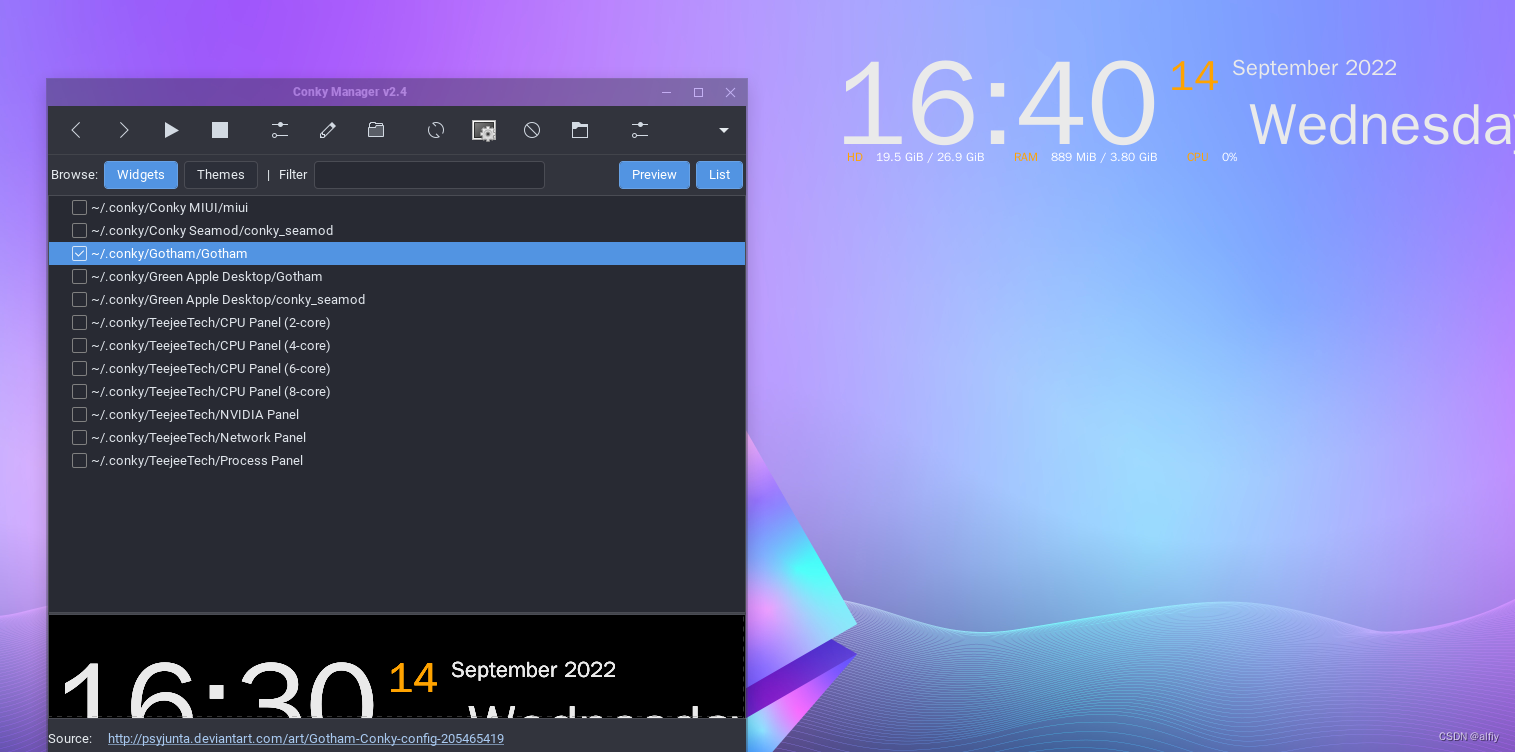
Task: Select row text ~/.conky/Green Apple Desktop/conky_seamod
Action: [228, 300]
